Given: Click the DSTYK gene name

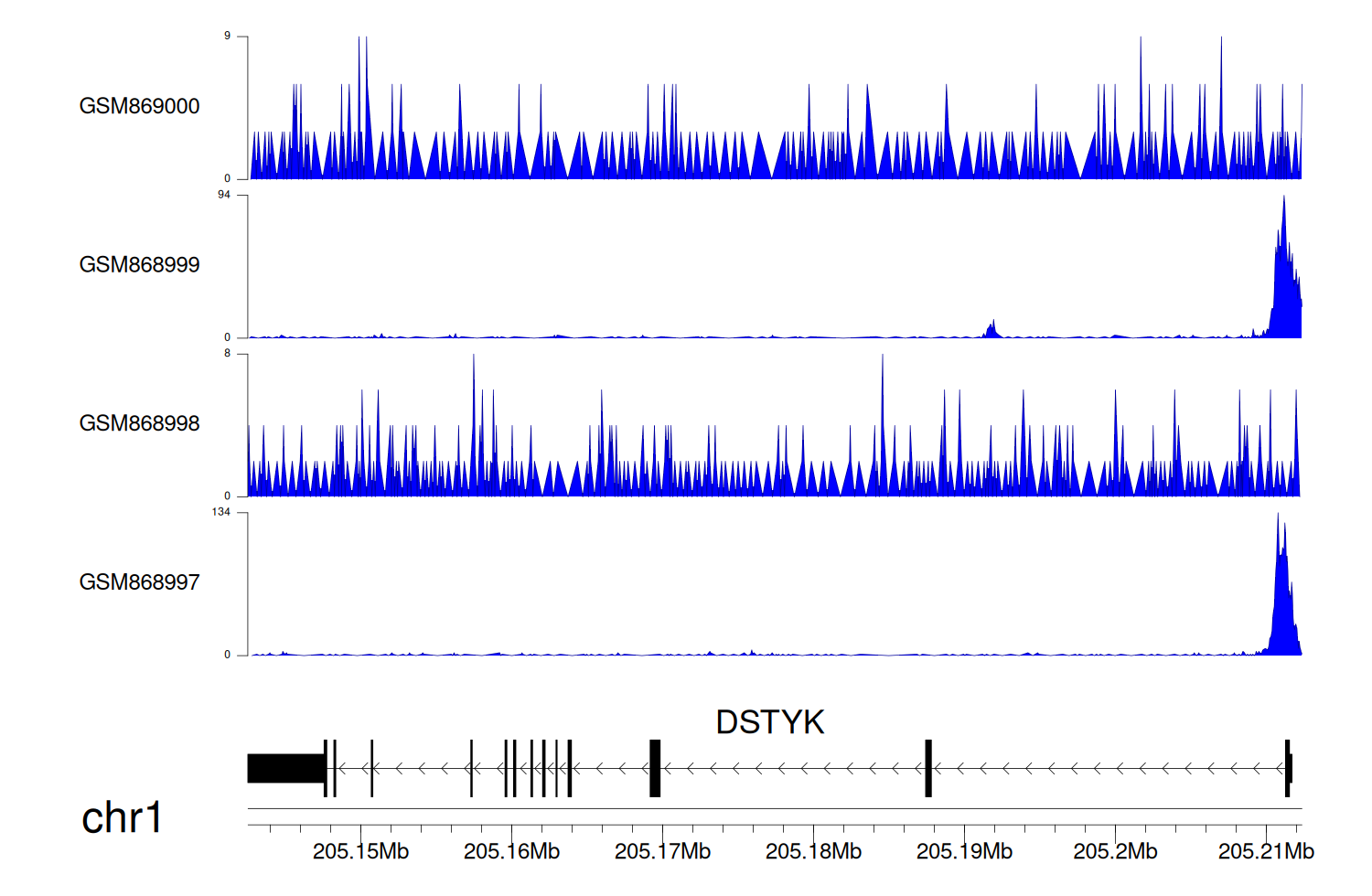Looking at the screenshot, I should (x=769, y=722).
